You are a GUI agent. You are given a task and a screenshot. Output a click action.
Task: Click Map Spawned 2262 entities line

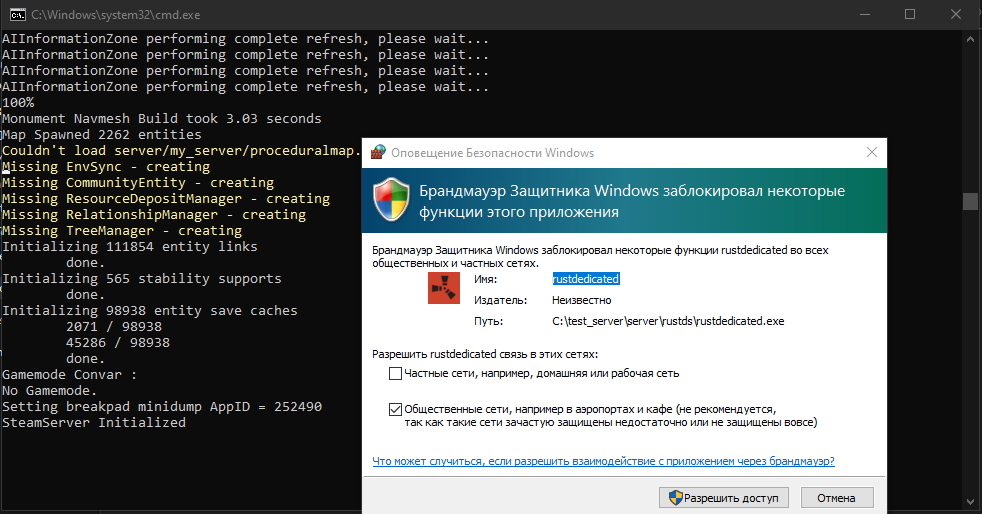tap(101, 135)
